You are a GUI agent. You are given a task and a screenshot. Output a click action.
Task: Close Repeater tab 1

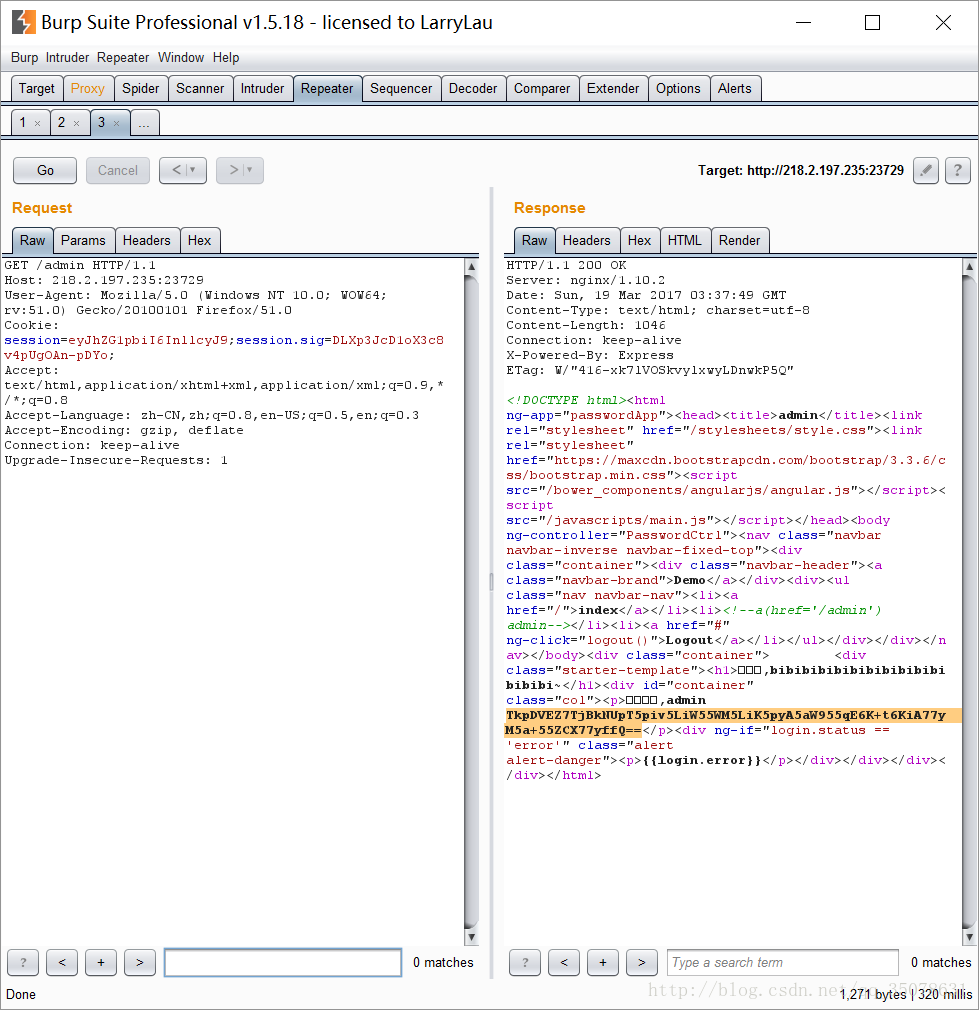[37, 124]
